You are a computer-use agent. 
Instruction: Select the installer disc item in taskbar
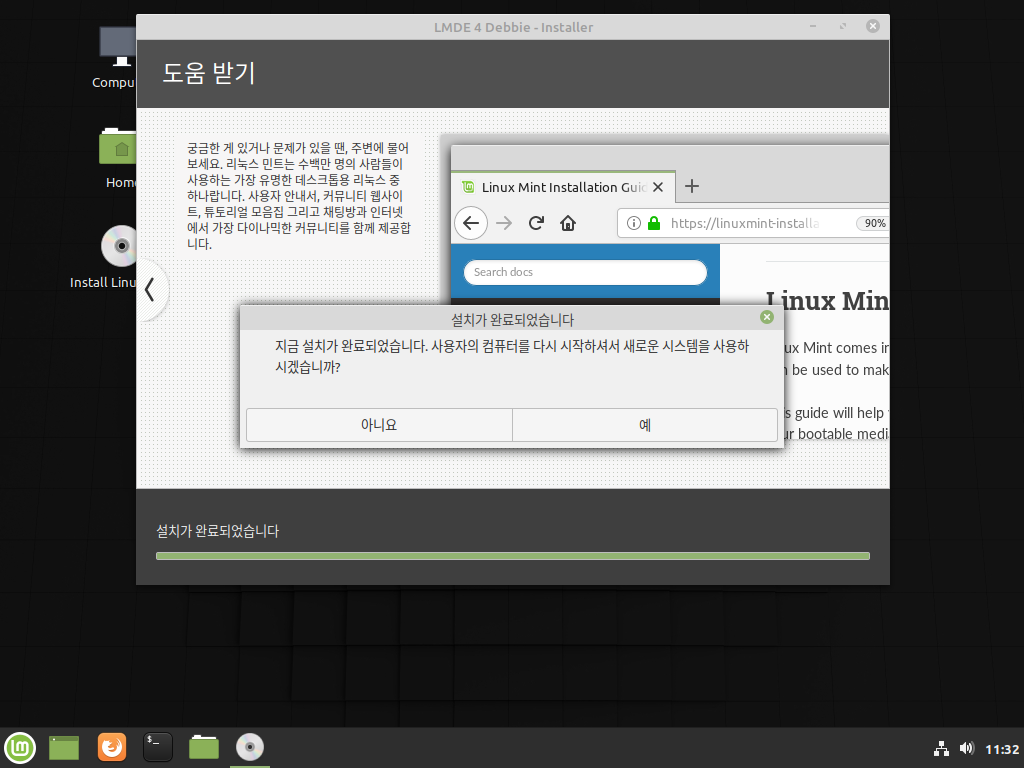click(249, 747)
